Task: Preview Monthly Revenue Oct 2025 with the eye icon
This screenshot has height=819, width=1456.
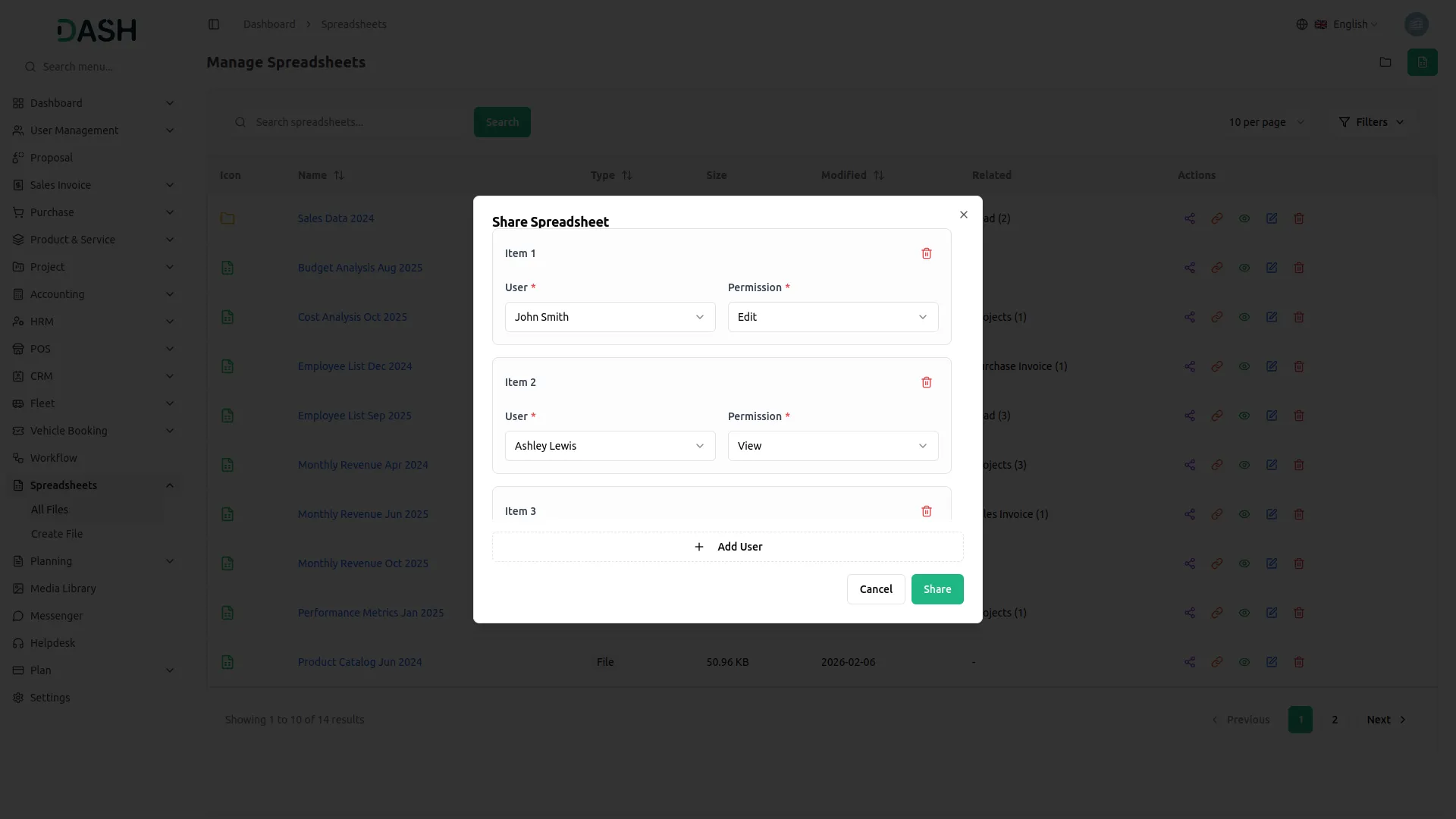Action: (1244, 563)
